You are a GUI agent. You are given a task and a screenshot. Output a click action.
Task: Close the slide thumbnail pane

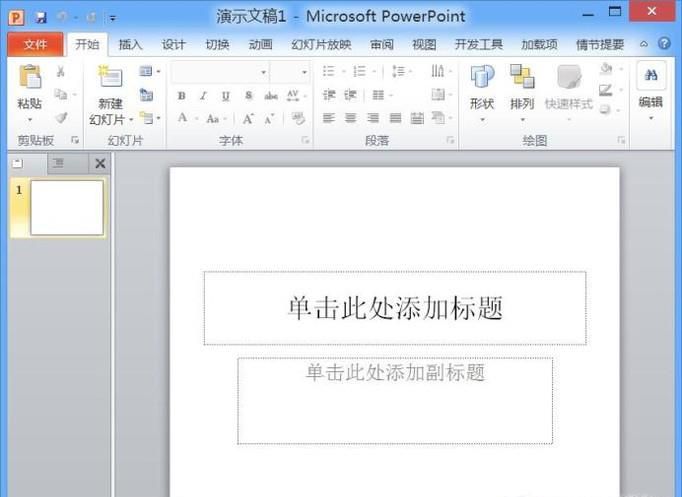(100, 163)
